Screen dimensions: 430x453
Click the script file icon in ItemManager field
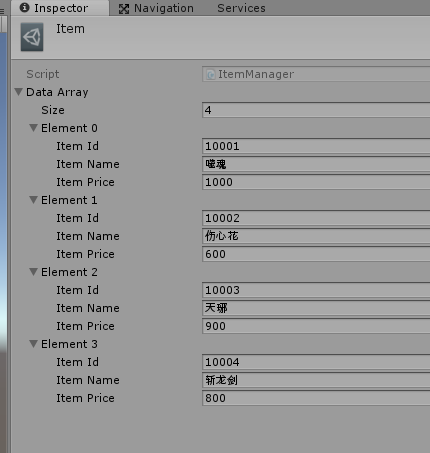(210, 74)
